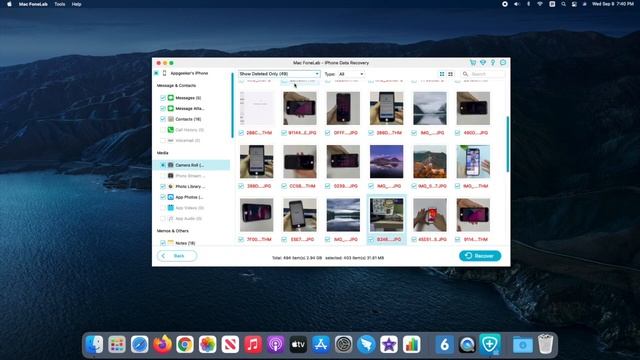
Task: Uncheck the Contacts checkbox
Action: coord(163,119)
